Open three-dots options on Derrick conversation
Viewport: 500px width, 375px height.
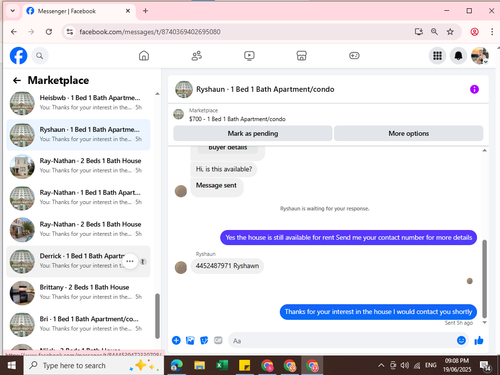(x=130, y=261)
